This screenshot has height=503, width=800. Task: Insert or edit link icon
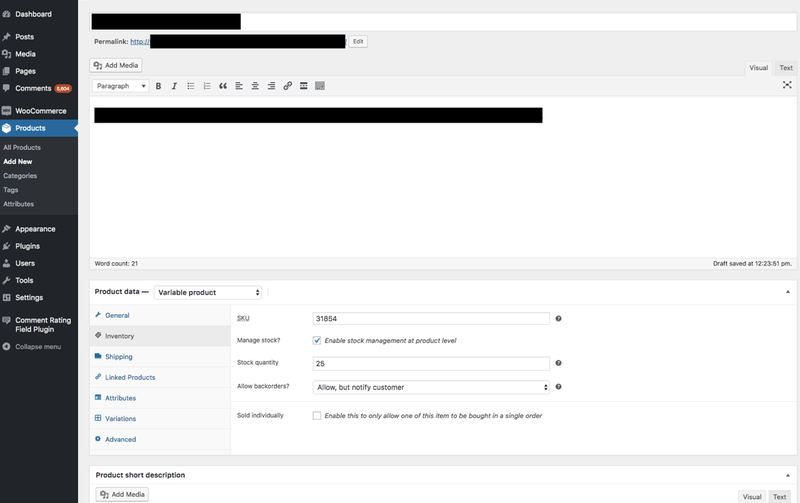[x=288, y=86]
